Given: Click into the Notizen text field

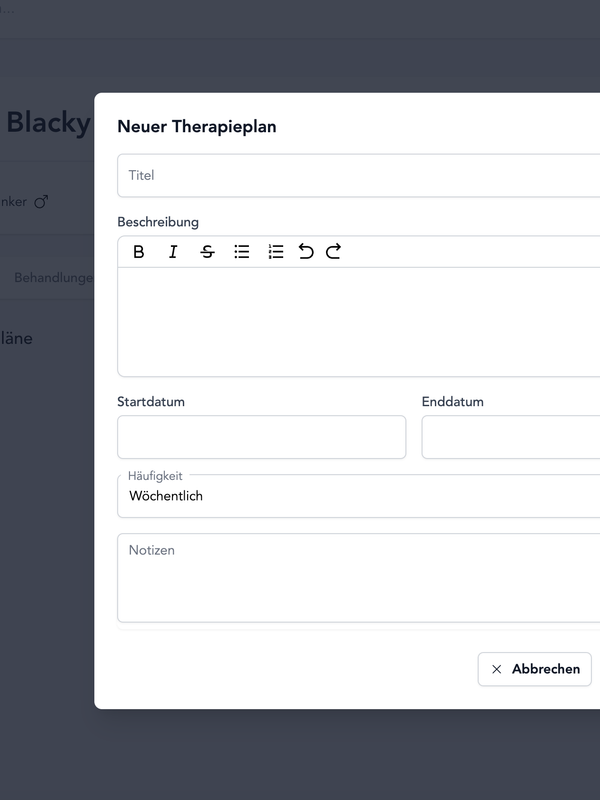Looking at the screenshot, I should pos(359,578).
